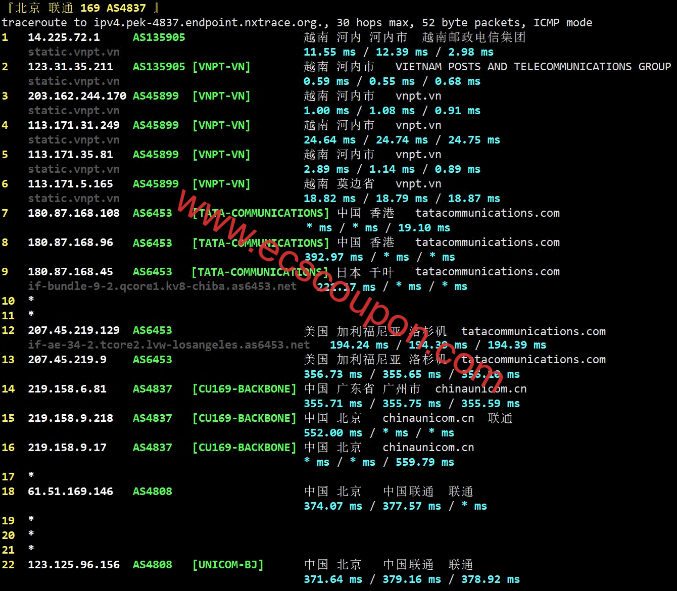Select IP 207.45.219.9
Viewport: 677px width, 591px height.
tap(67, 360)
